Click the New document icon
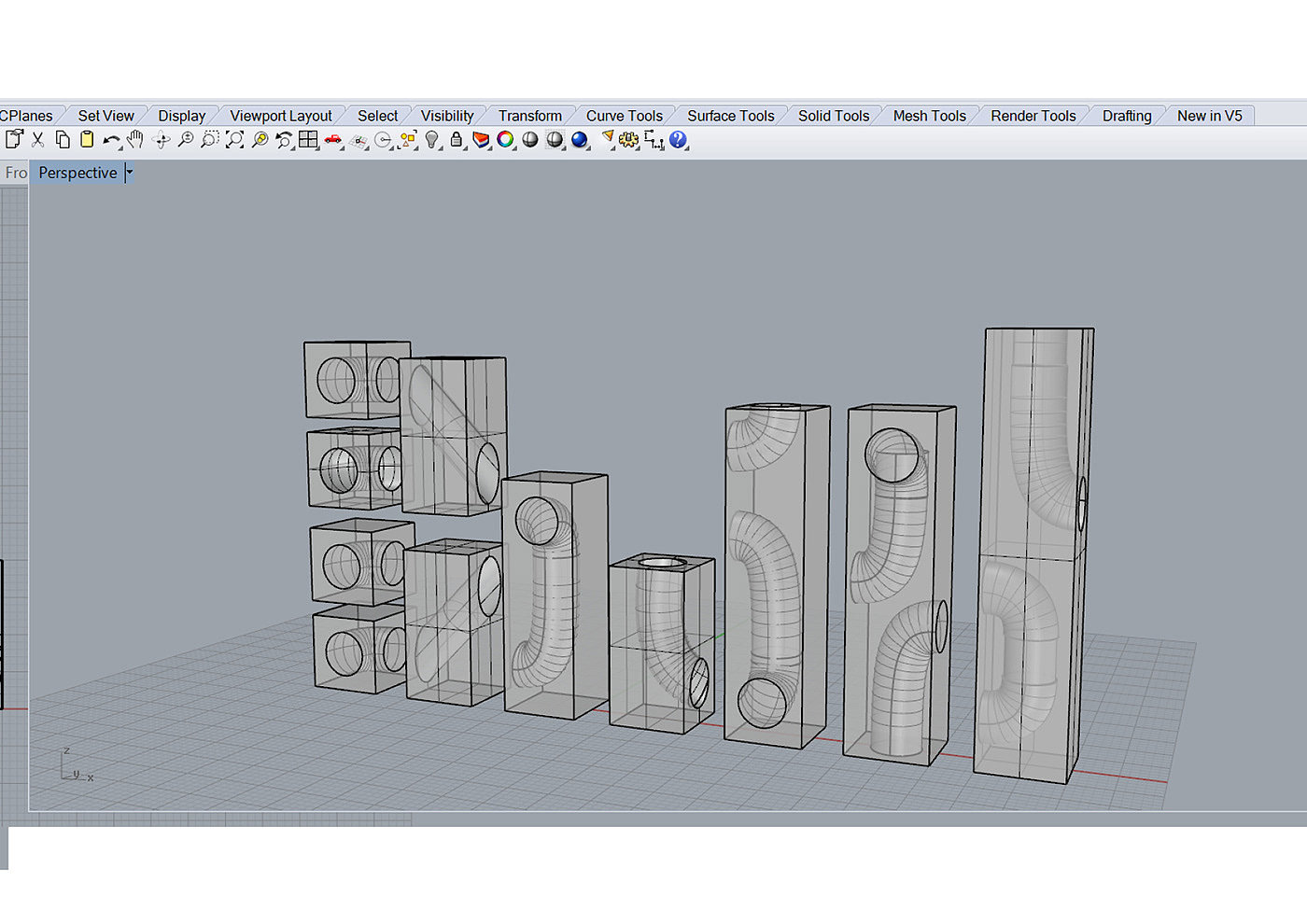Image resolution: width=1307 pixels, height=924 pixels. [x=14, y=140]
